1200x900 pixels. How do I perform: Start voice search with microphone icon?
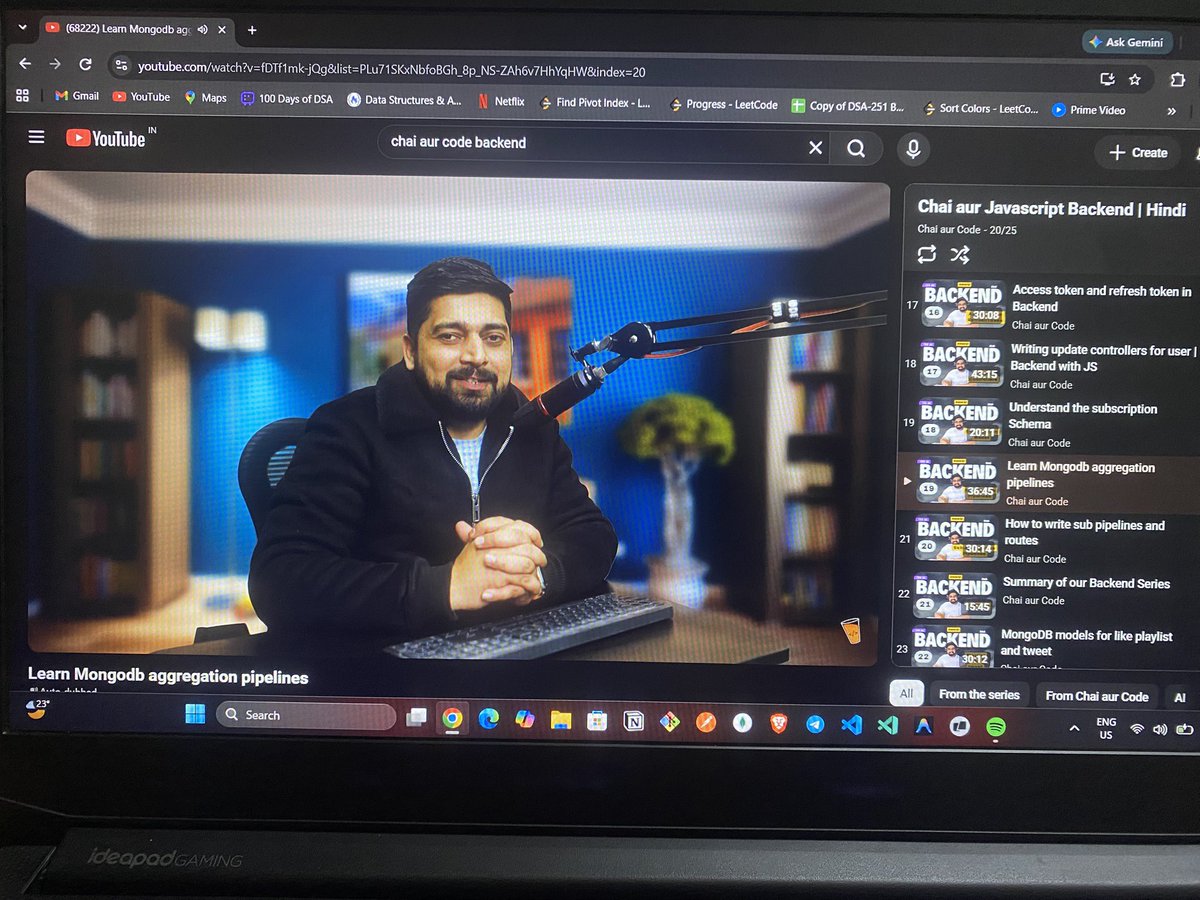[912, 149]
